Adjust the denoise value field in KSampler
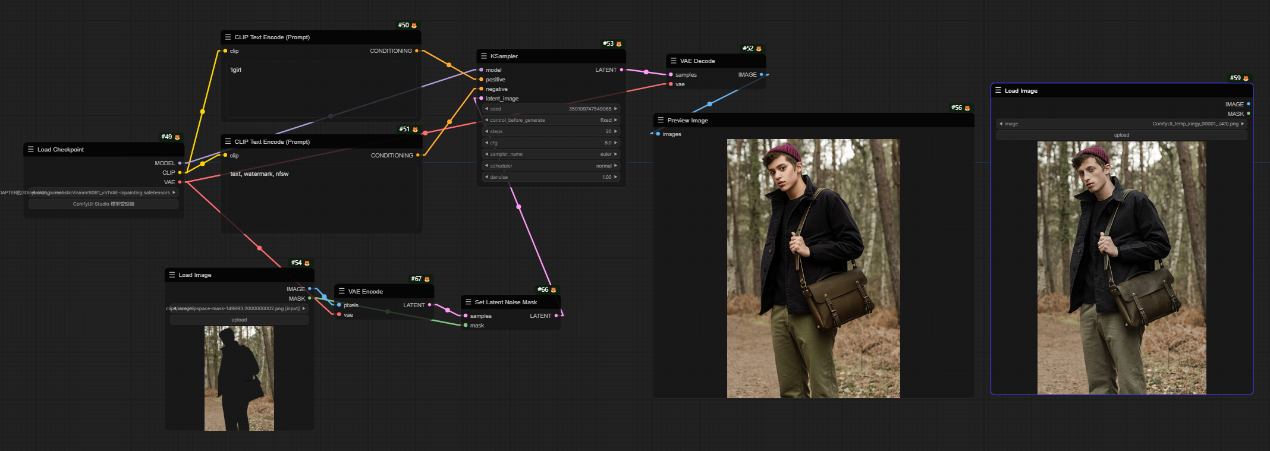 (551, 177)
